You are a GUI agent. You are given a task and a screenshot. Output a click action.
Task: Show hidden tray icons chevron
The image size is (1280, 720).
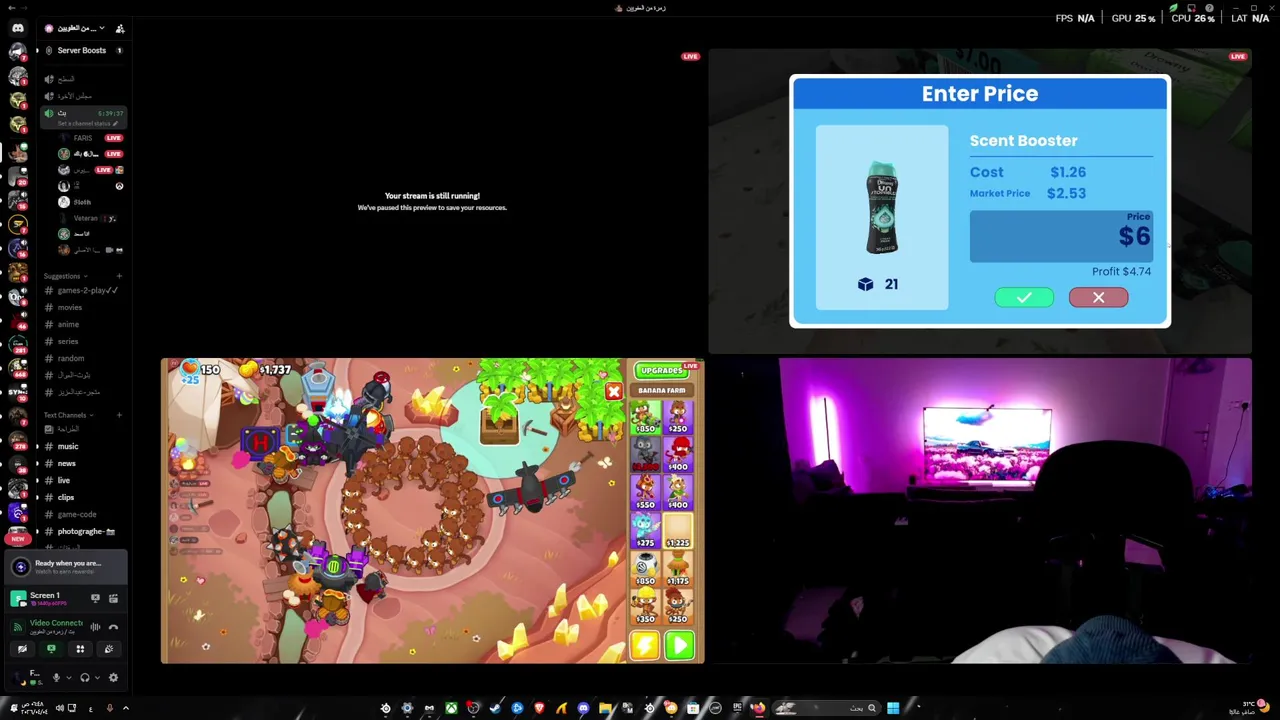click(x=125, y=708)
